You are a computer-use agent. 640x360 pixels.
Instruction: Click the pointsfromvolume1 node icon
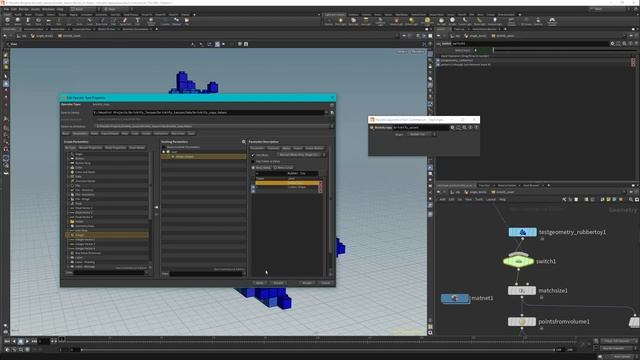(522, 322)
